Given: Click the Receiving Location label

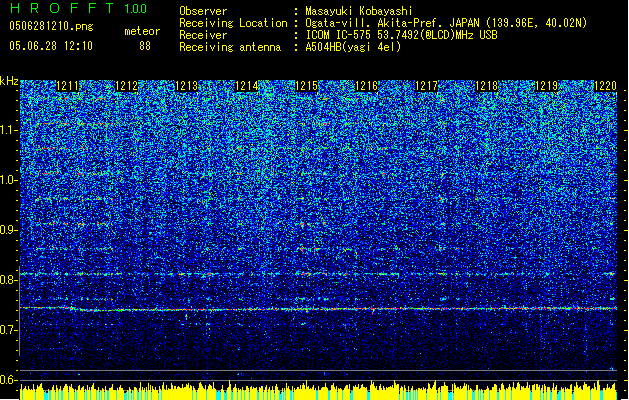Looking at the screenshot, I should click(x=233, y=23).
